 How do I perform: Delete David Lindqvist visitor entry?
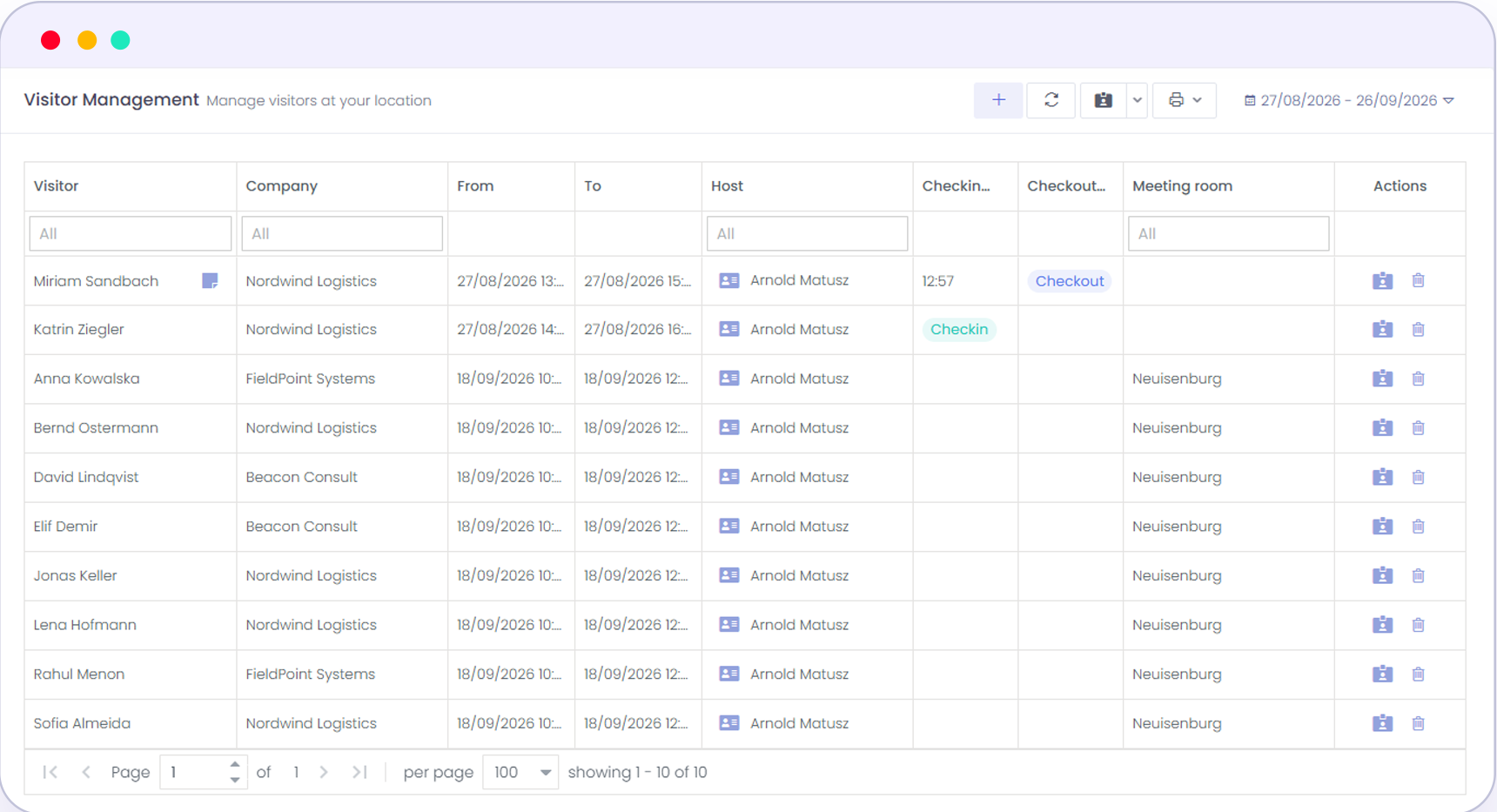pos(1418,477)
